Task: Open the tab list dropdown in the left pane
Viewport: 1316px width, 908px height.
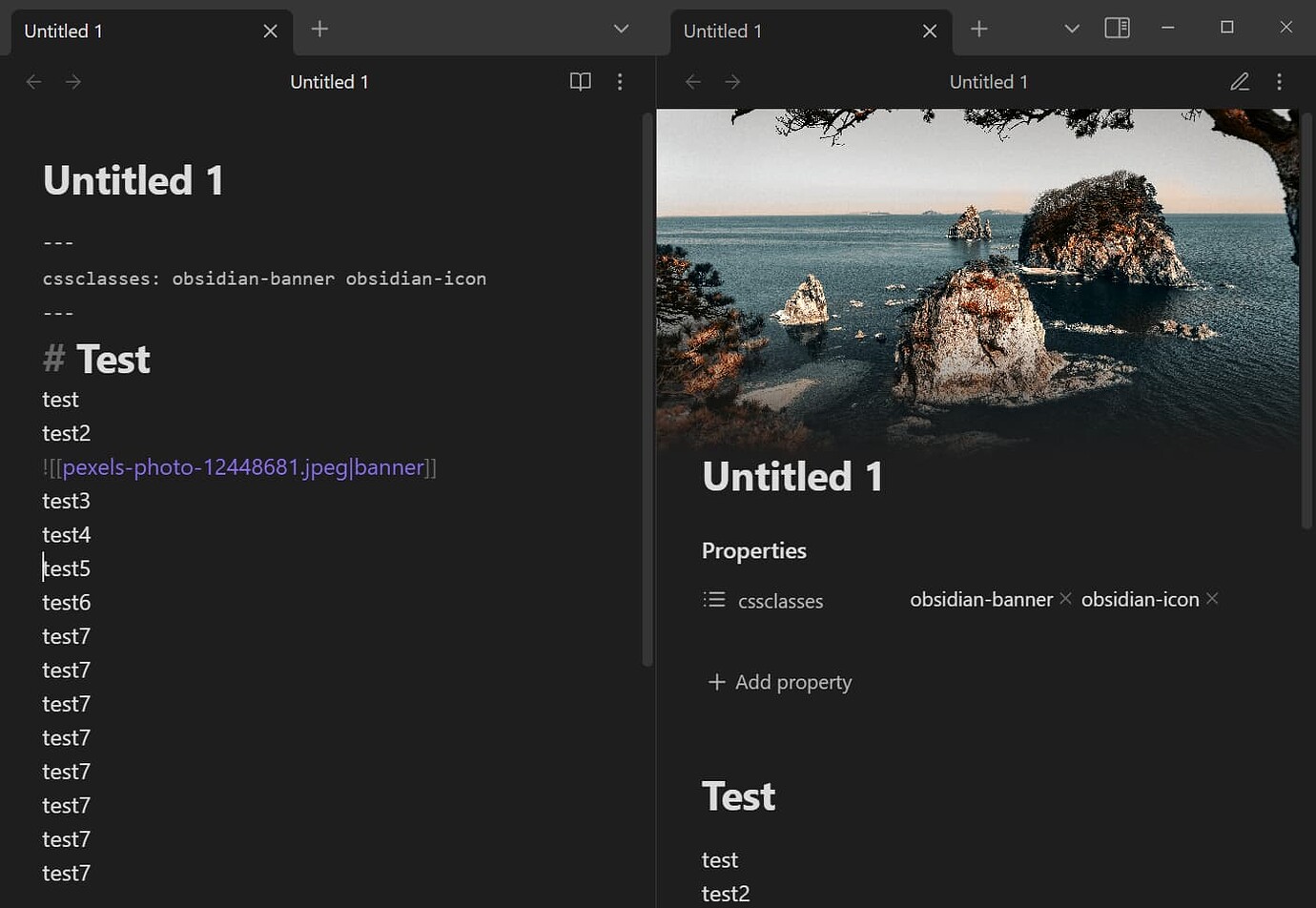Action: pyautogui.click(x=621, y=28)
